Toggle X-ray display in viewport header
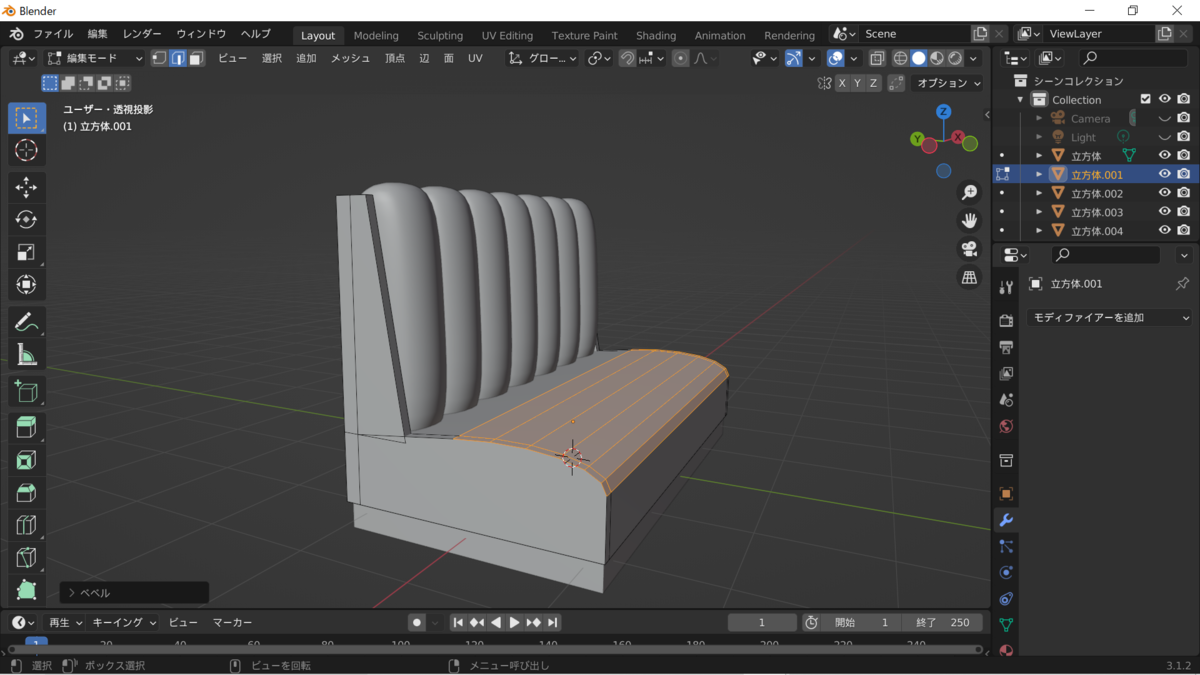Image resolution: width=1200 pixels, height=675 pixels. pyautogui.click(x=877, y=58)
